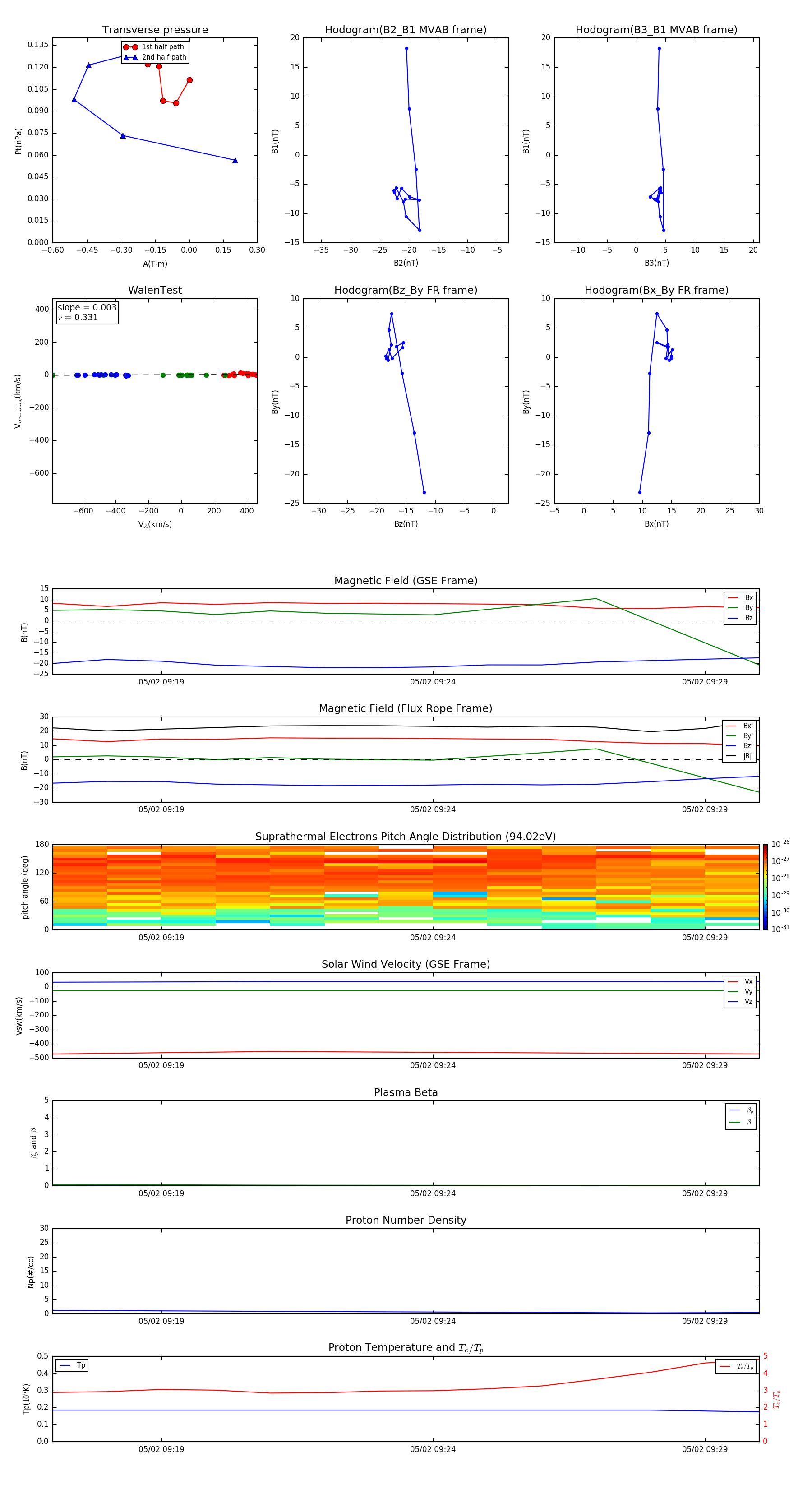Click top data point in B2_B1 hodogram
Screen dimensions: 812x1489
[x=406, y=49]
